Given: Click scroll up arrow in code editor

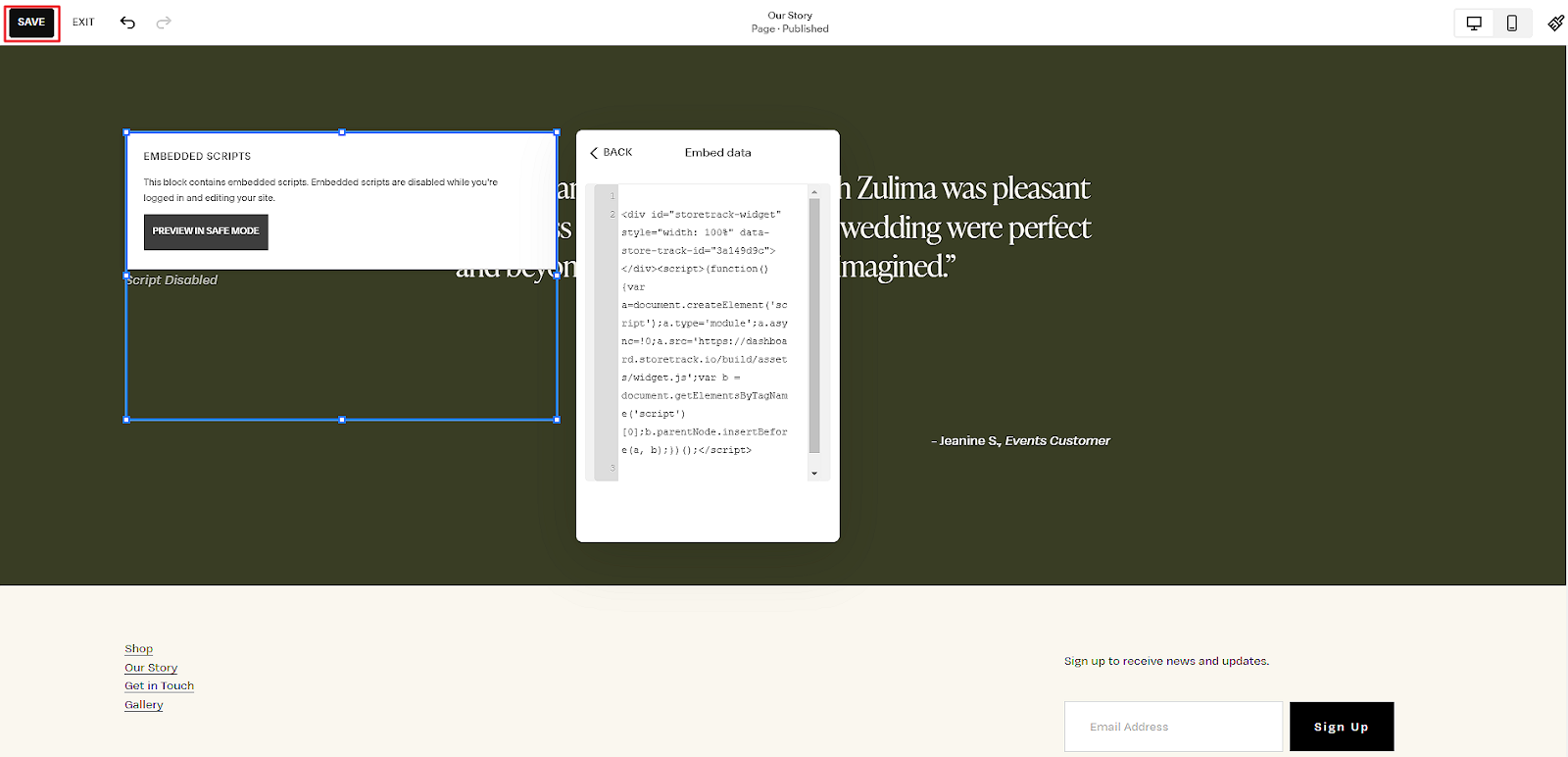Looking at the screenshot, I should tap(813, 192).
